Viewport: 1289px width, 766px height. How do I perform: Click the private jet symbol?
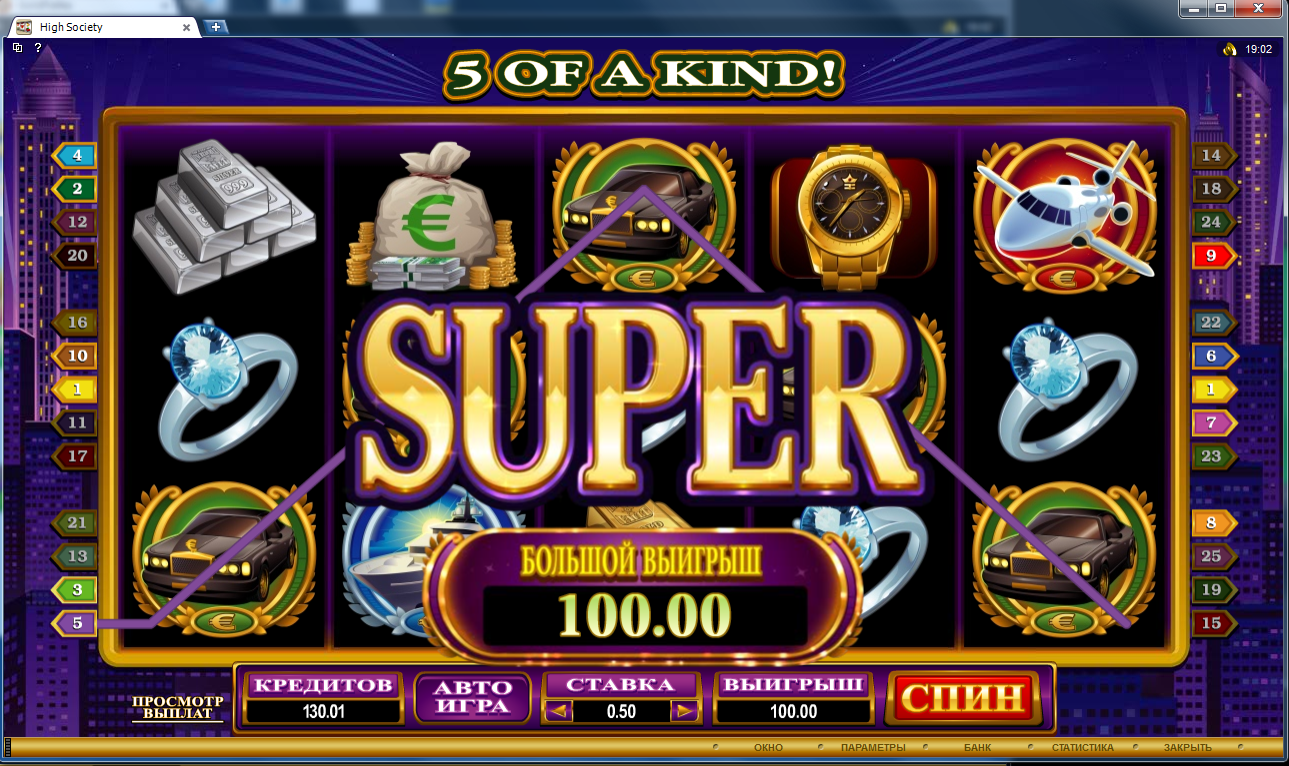tap(1064, 214)
